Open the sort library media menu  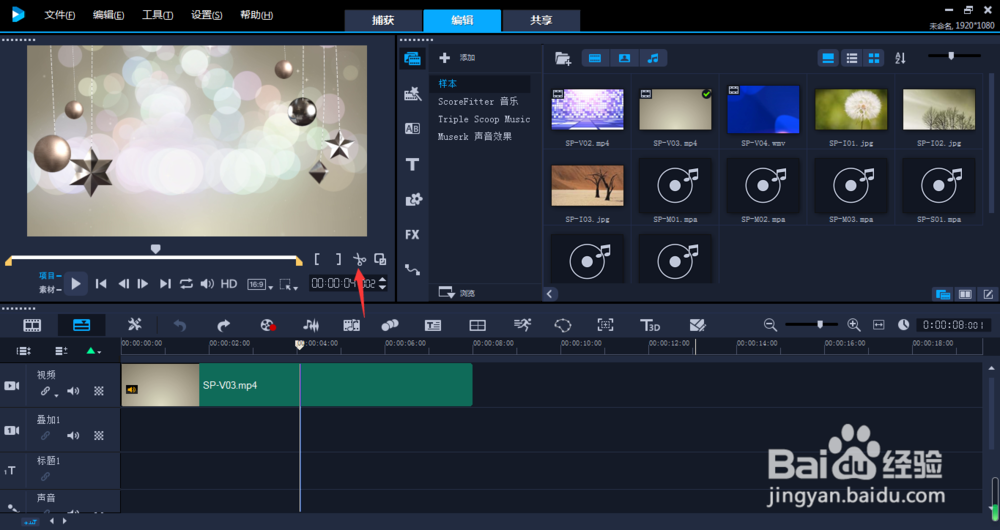coord(900,58)
